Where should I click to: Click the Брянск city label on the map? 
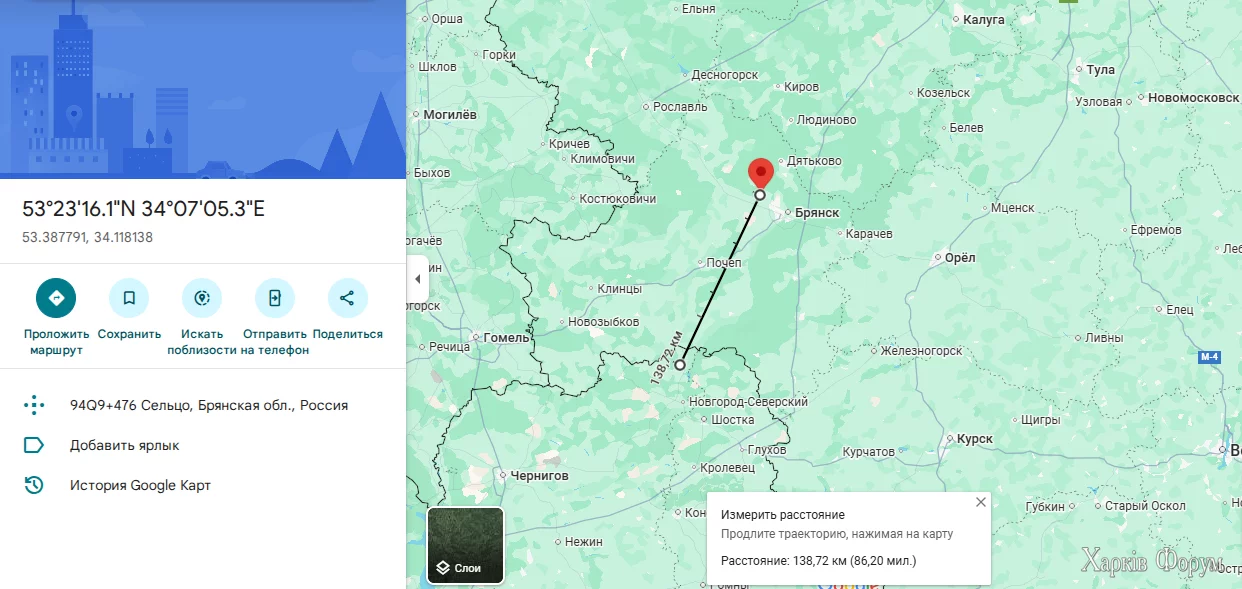click(817, 213)
